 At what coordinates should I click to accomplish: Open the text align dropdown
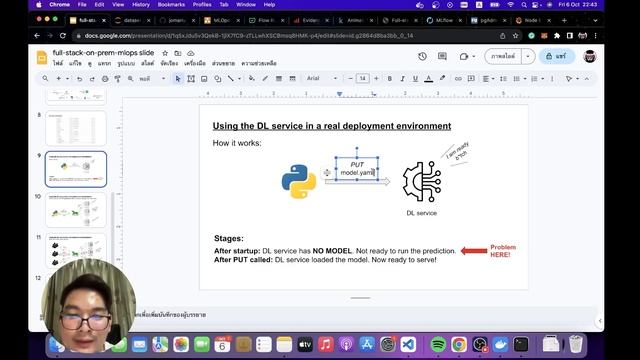coord(488,78)
